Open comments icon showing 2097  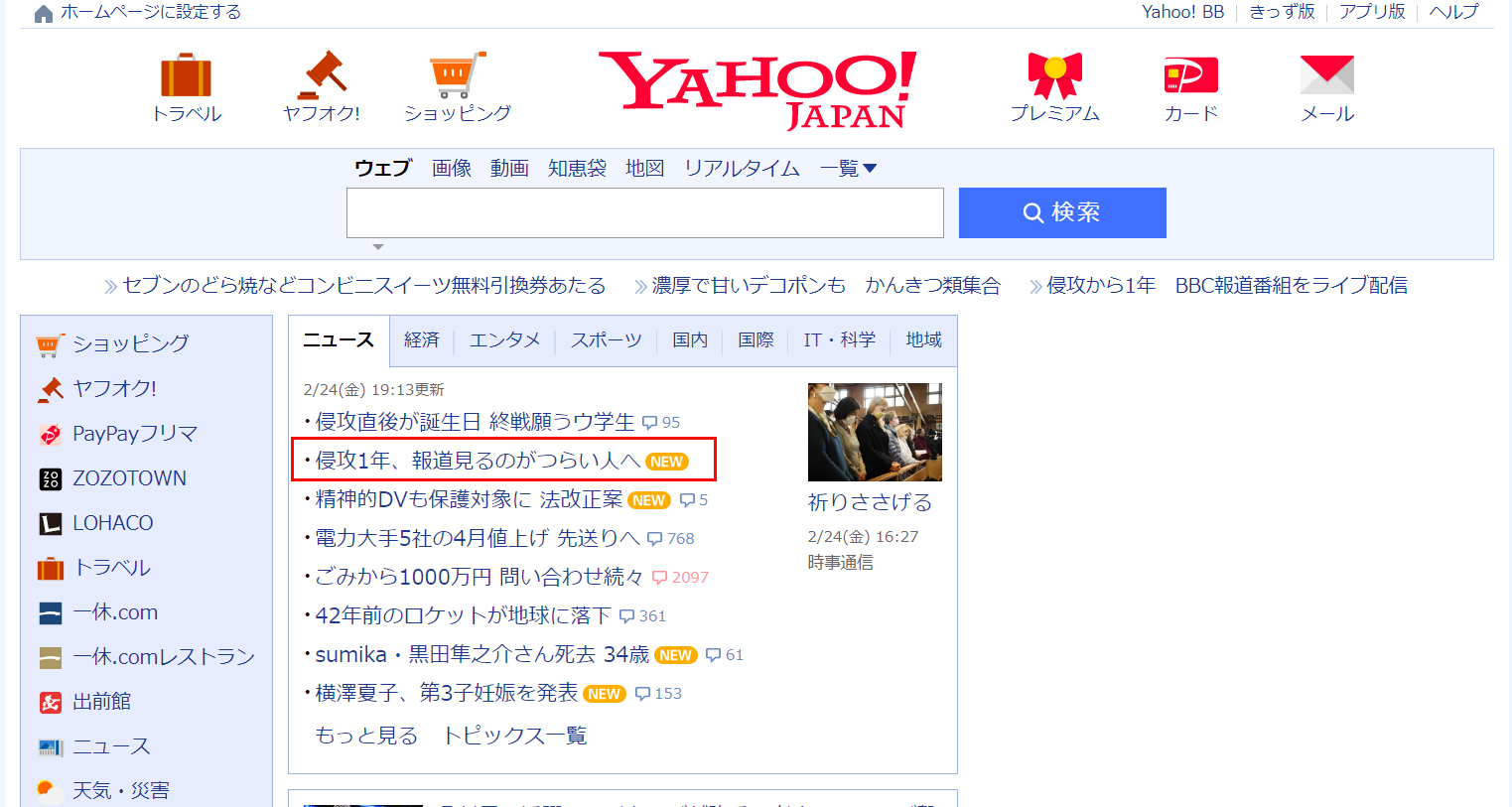660,578
